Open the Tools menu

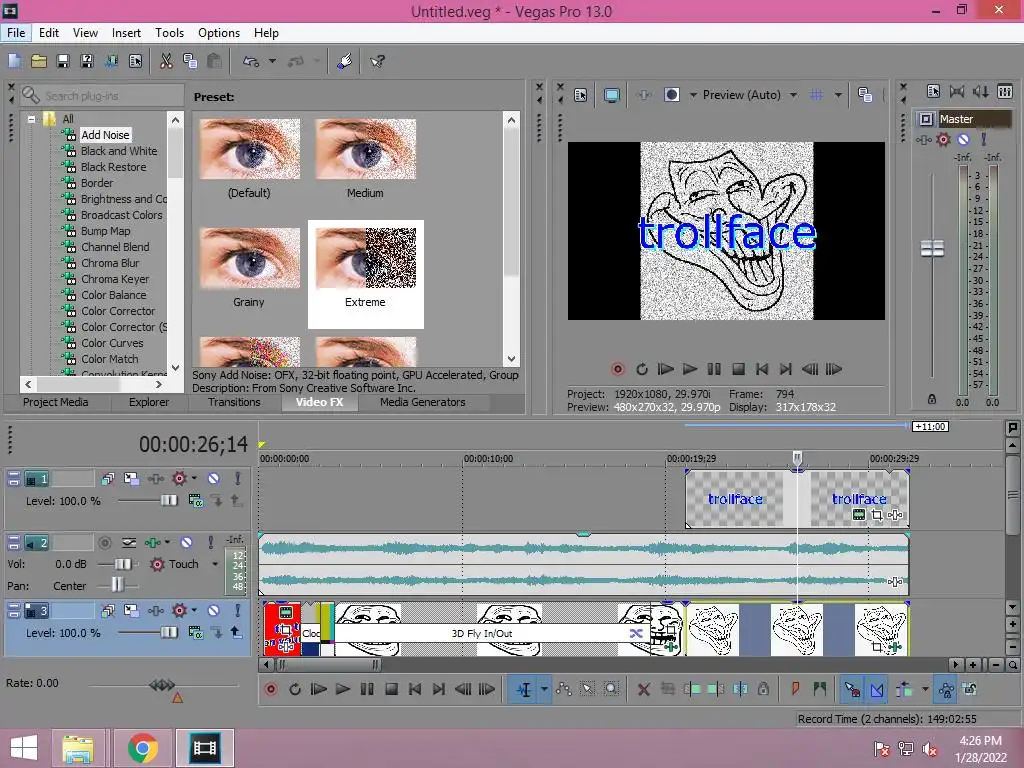[x=169, y=33]
